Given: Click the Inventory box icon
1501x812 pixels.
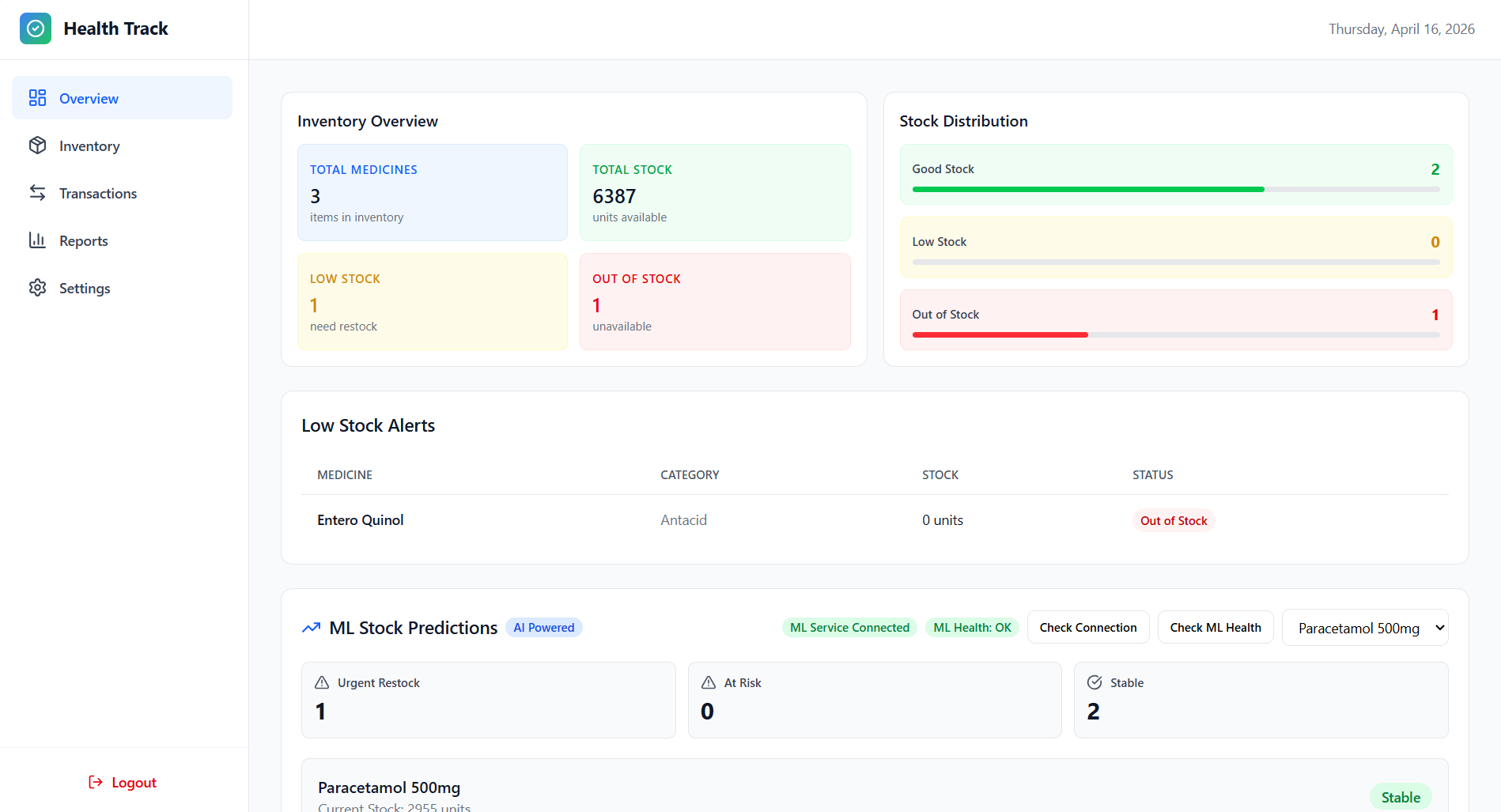Looking at the screenshot, I should [x=37, y=145].
